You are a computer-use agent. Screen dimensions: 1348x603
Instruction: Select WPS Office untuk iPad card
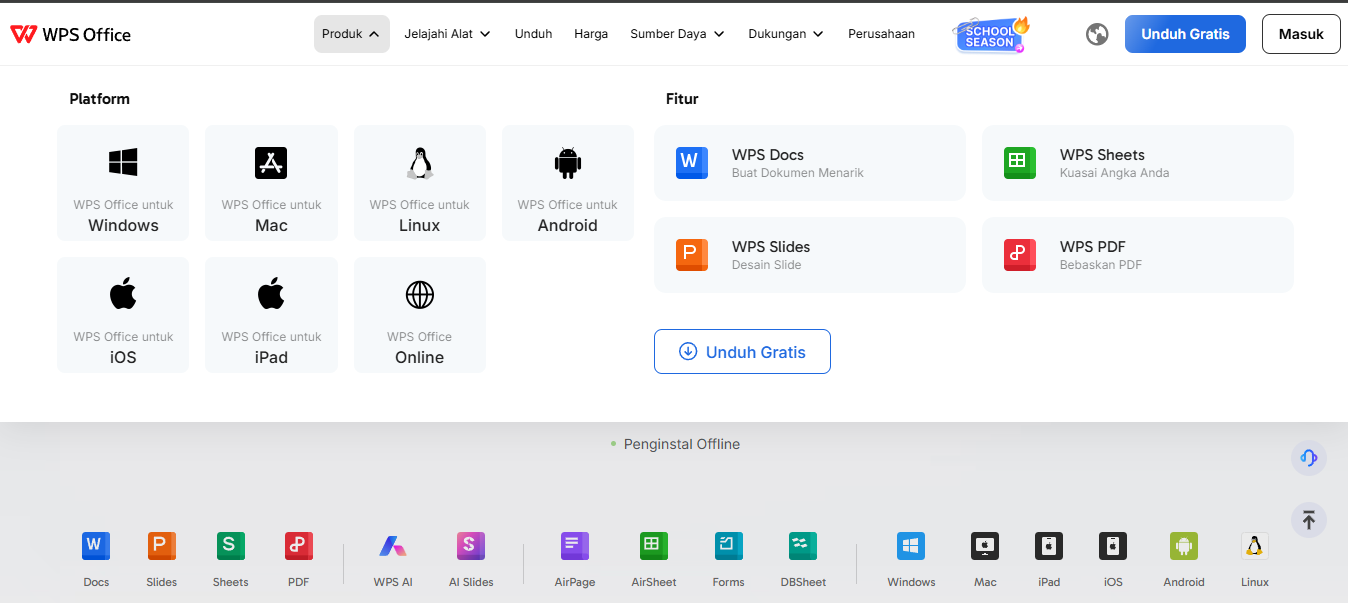point(271,315)
